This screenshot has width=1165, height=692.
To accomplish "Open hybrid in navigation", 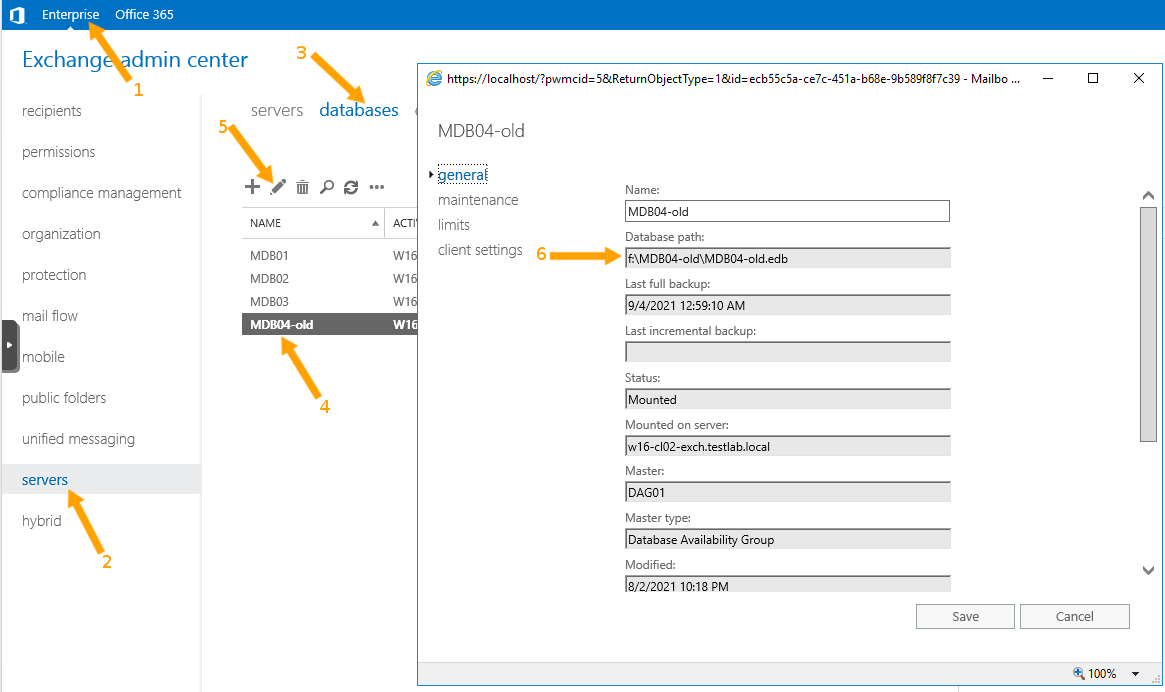I will pyautogui.click(x=42, y=520).
